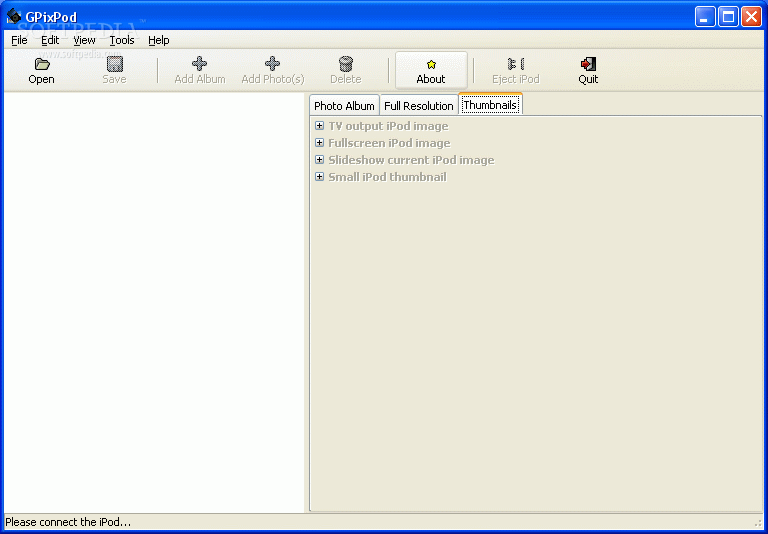
Task: Open the Edit menu
Action: (50, 40)
